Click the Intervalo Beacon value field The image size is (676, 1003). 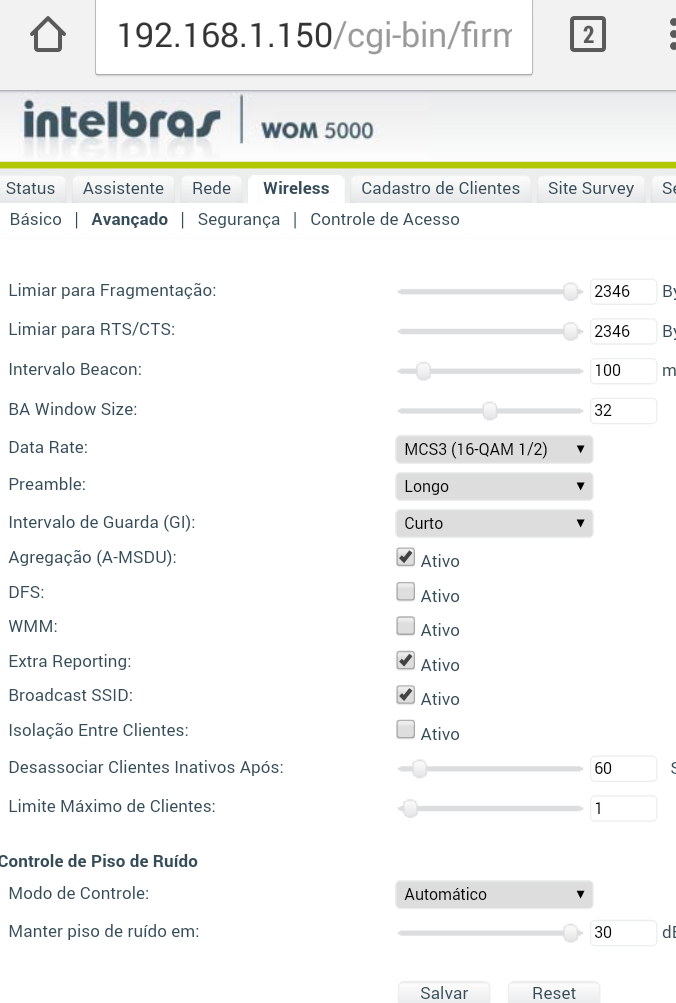click(x=622, y=371)
